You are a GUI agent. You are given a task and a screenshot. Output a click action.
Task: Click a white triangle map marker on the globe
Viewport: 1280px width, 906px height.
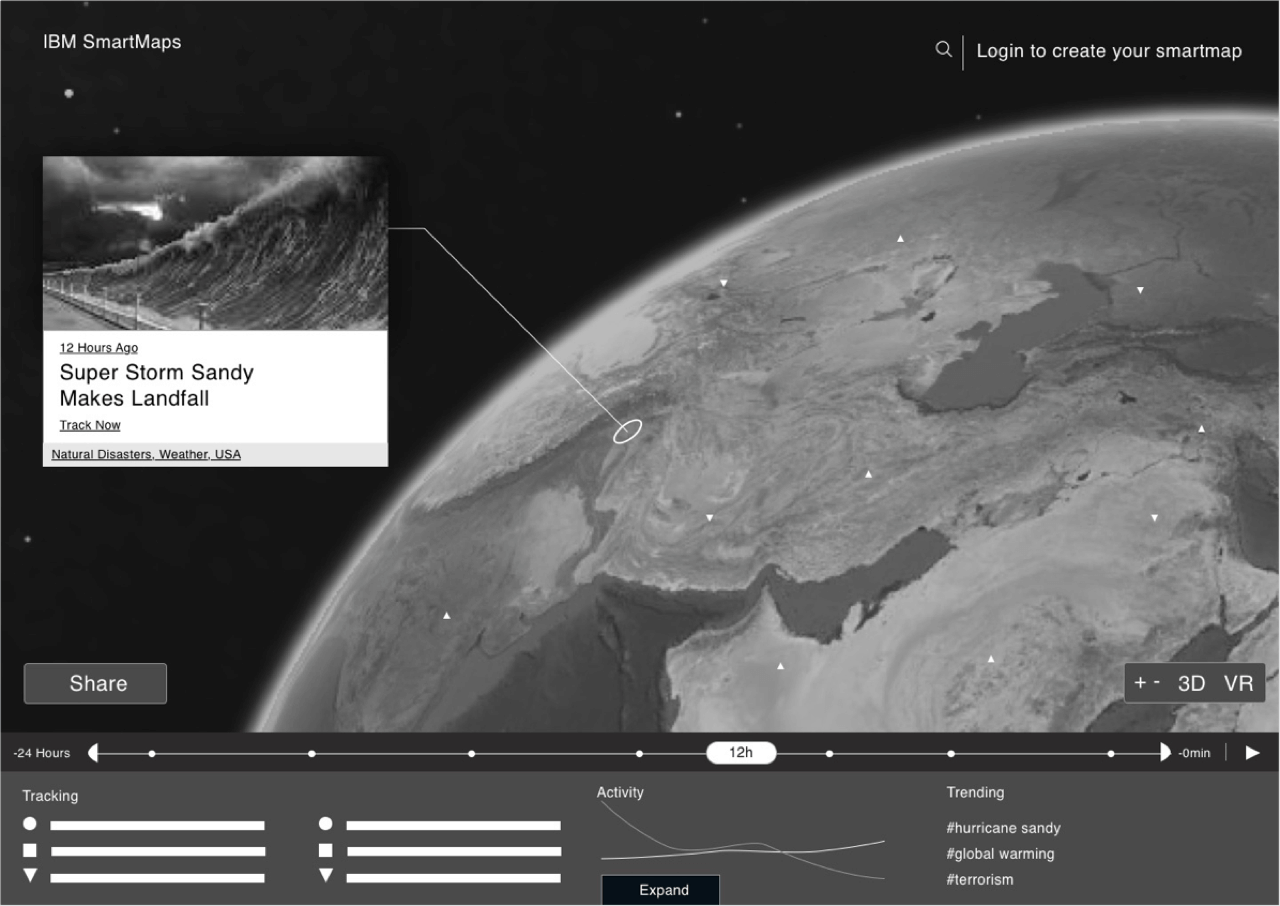[x=899, y=238]
